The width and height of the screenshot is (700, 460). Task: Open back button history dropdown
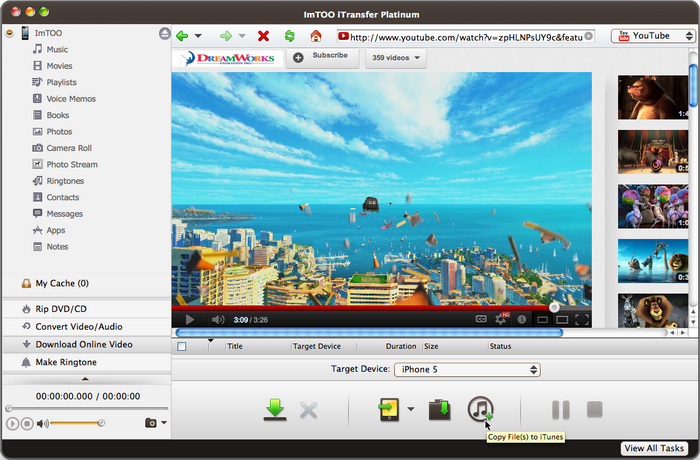click(x=198, y=36)
